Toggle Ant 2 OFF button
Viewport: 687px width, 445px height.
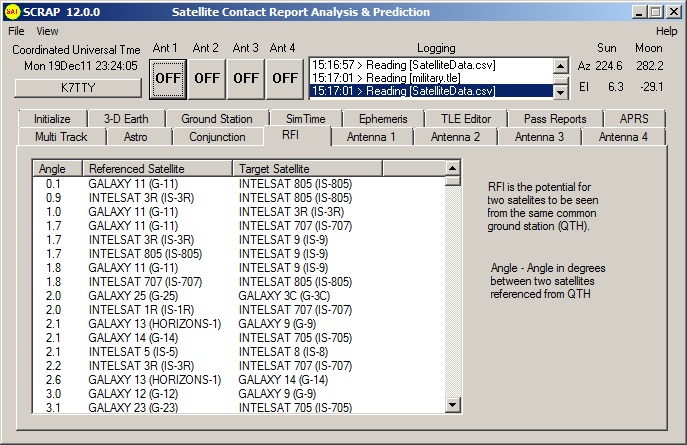(207, 79)
